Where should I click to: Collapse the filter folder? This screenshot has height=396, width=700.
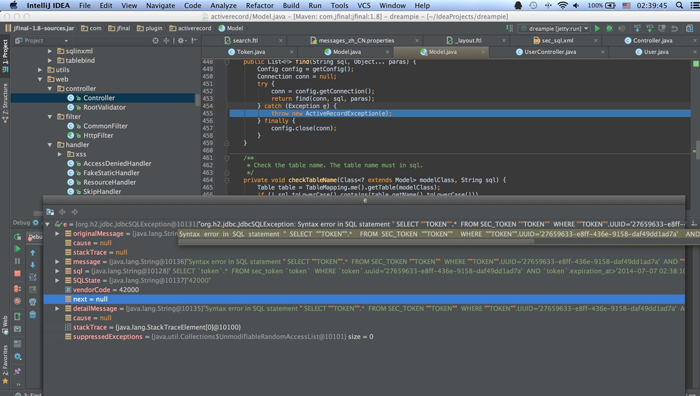pos(50,117)
